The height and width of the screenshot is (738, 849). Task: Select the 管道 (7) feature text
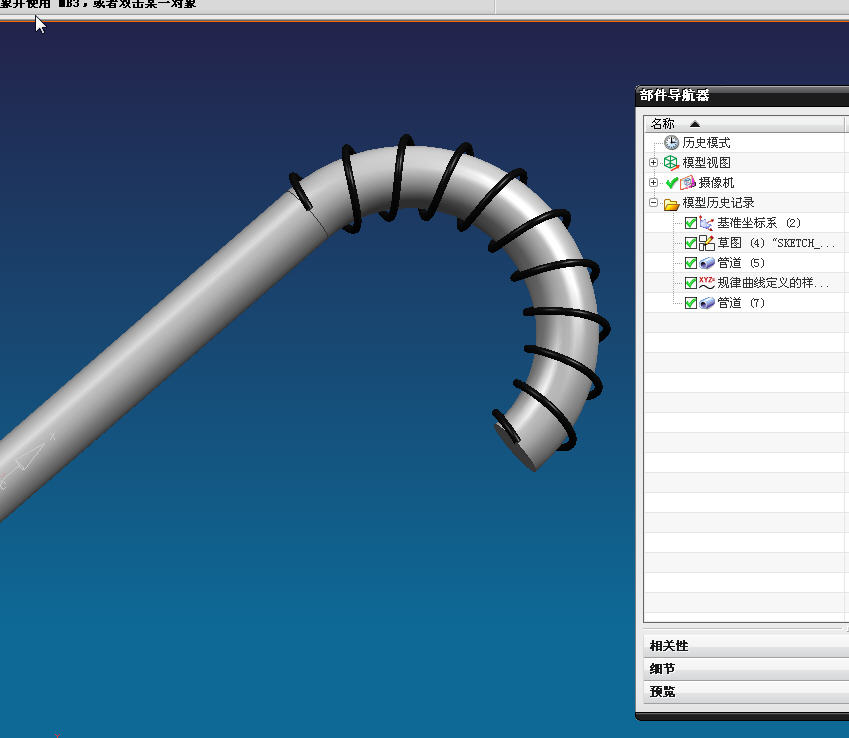pos(741,303)
